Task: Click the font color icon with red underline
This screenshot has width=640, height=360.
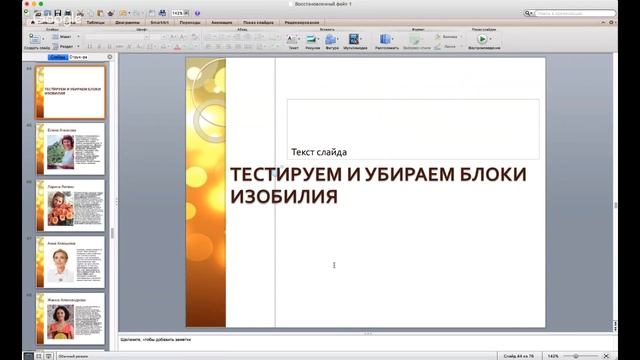Action: [177, 47]
